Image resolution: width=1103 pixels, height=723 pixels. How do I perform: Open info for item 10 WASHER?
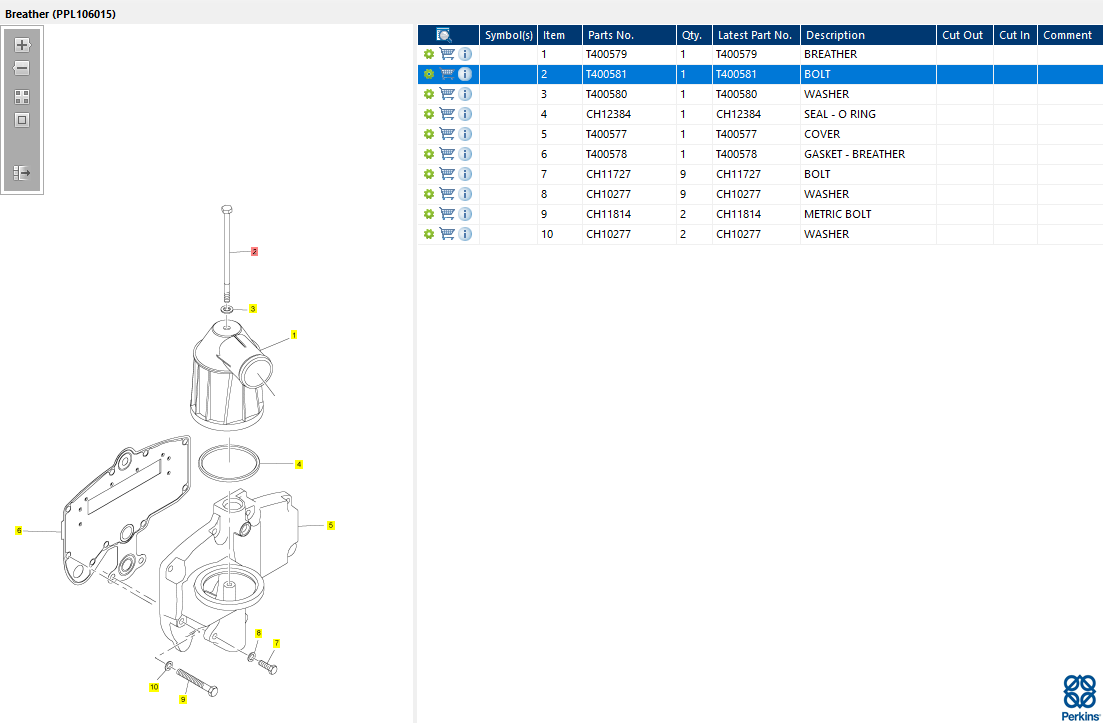point(465,233)
